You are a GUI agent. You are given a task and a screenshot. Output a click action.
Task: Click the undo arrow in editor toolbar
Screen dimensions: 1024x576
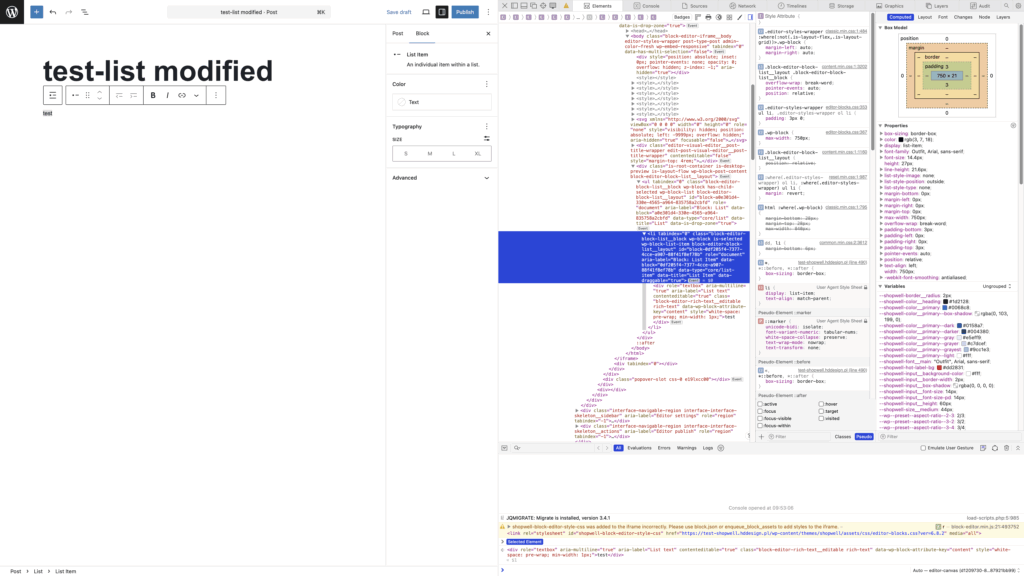[x=53, y=12]
